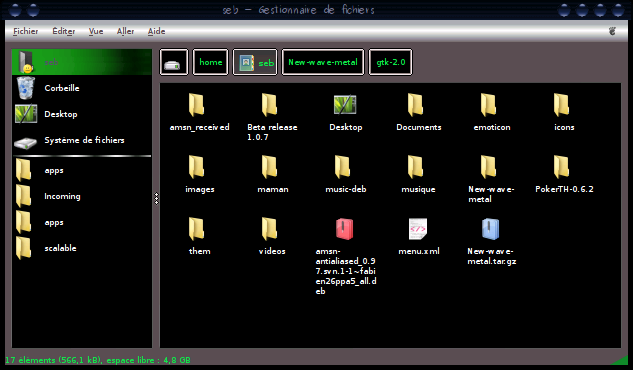Click the status bar text '17 éléments'
The height and width of the screenshot is (370, 633).
[x=30, y=360]
